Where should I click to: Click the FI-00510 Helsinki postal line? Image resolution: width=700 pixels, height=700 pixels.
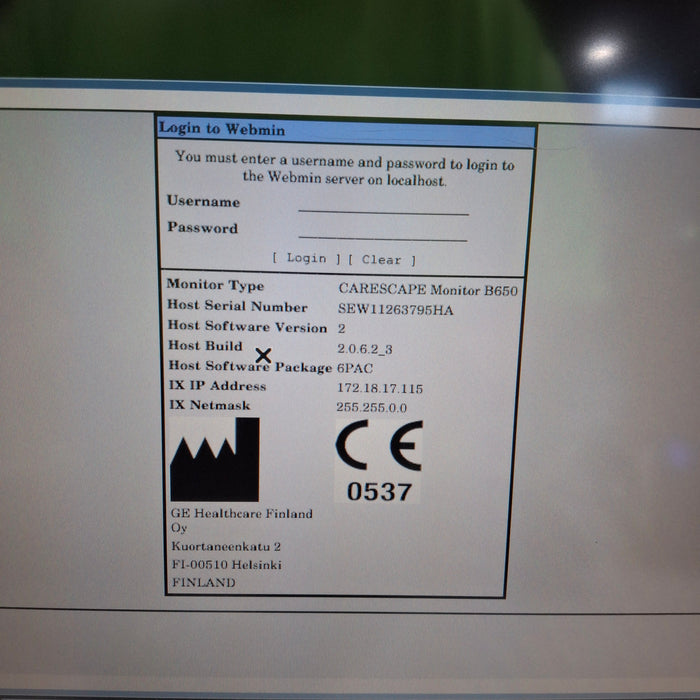pos(226,565)
